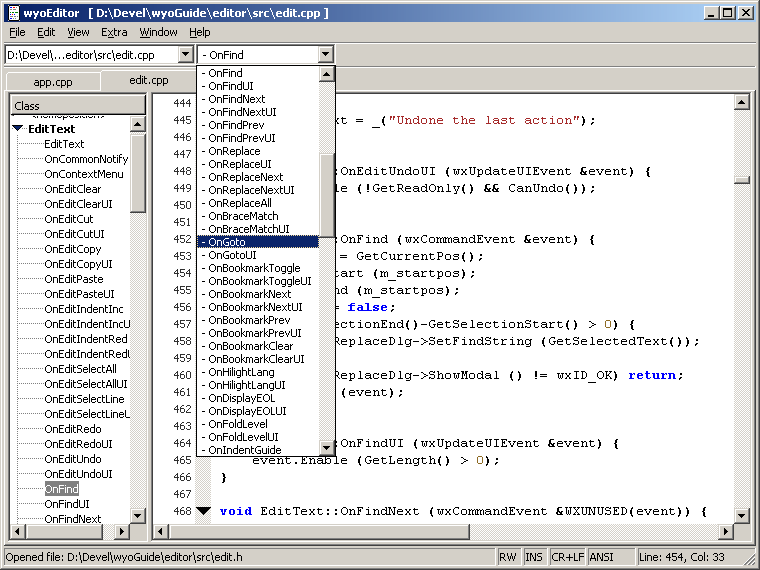Switch to the app.cpp tab
The width and height of the screenshot is (760, 570).
tap(53, 82)
